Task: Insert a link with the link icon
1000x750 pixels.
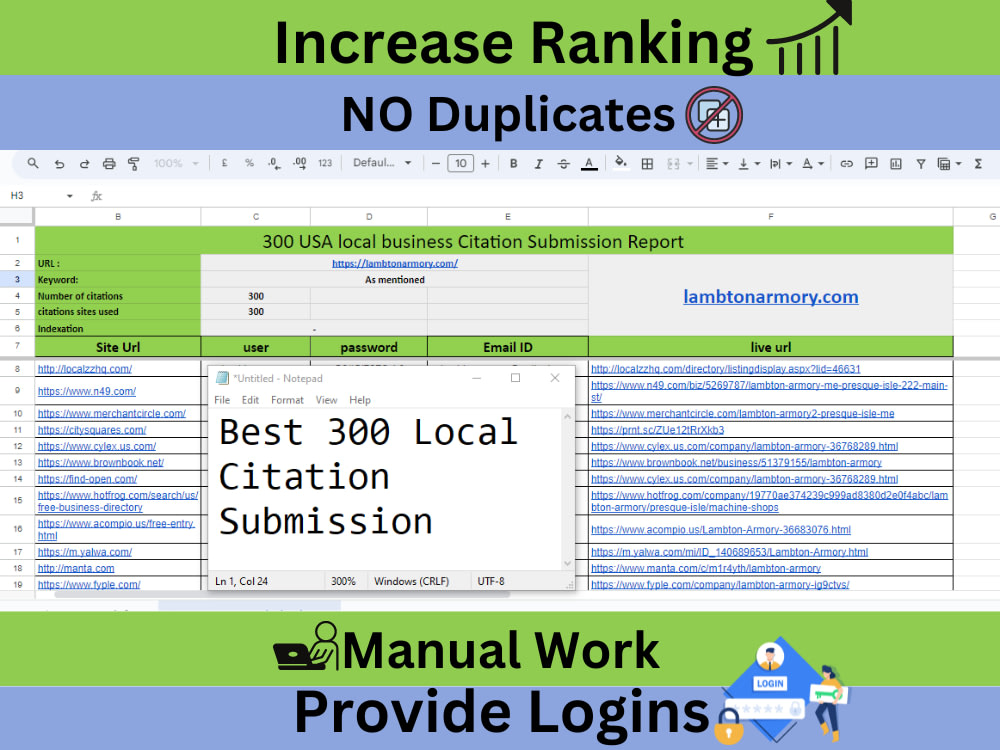Action: coord(846,164)
